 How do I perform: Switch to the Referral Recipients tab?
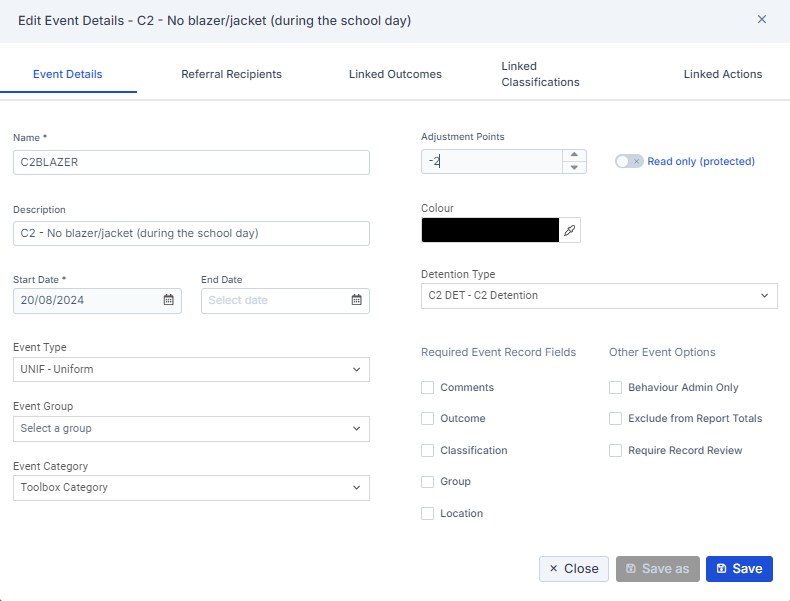231,74
